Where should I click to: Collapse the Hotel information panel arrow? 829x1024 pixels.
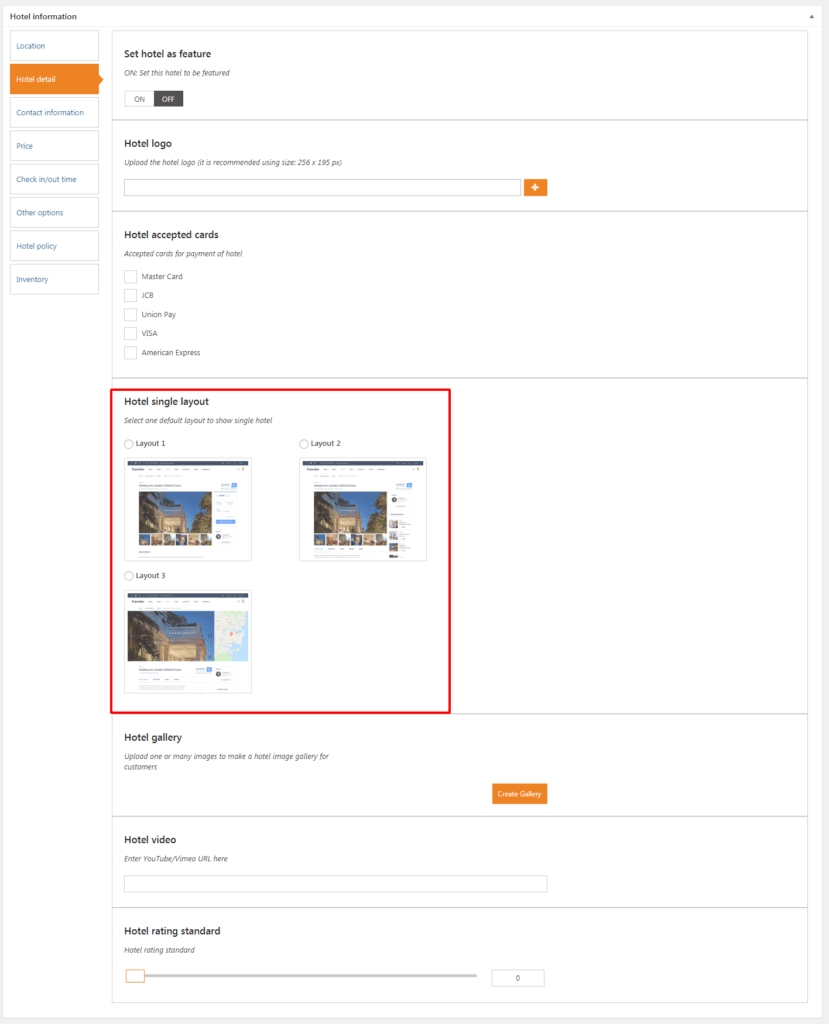[810, 17]
